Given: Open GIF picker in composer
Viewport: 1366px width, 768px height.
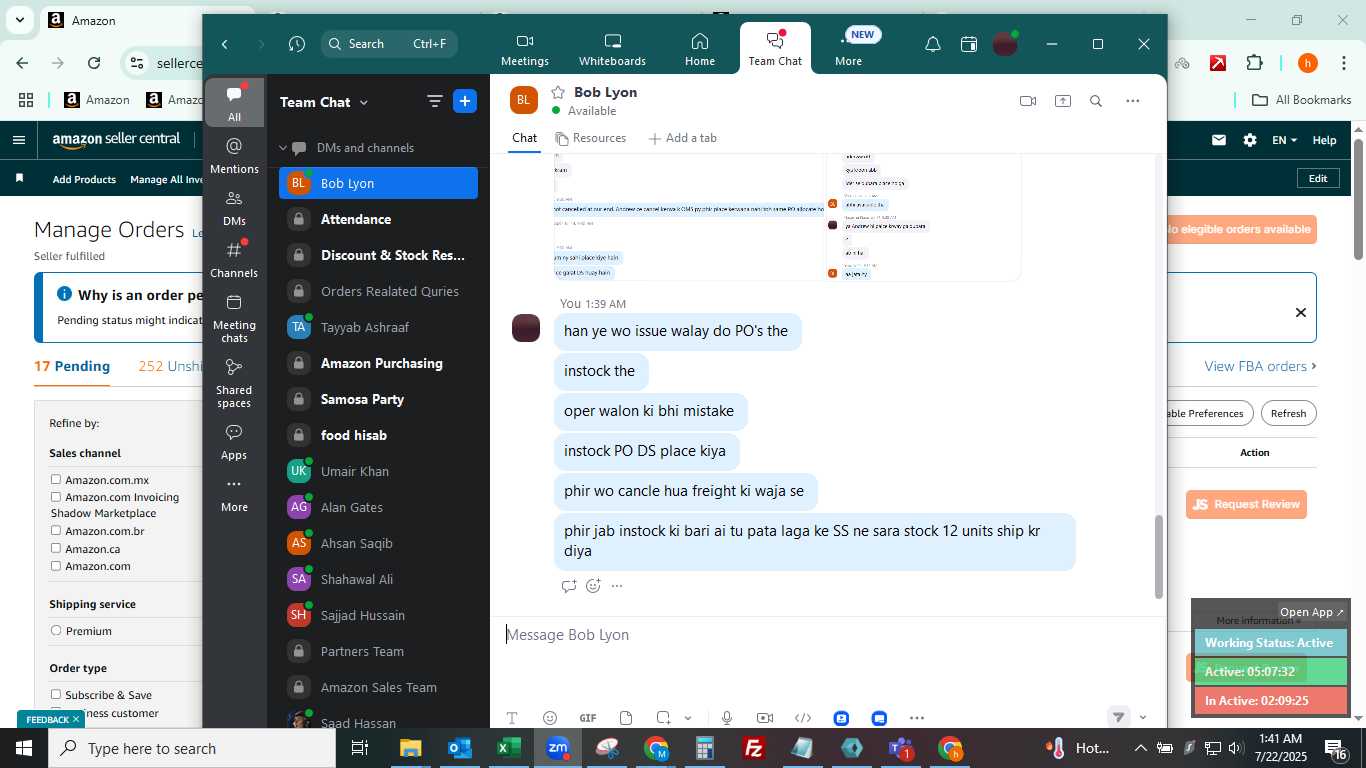Looking at the screenshot, I should click(588, 718).
